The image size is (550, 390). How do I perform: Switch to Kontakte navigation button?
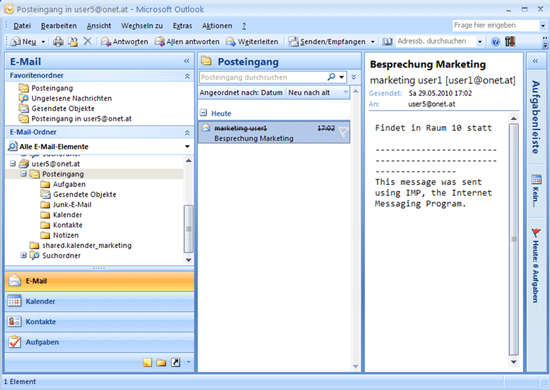(100, 322)
